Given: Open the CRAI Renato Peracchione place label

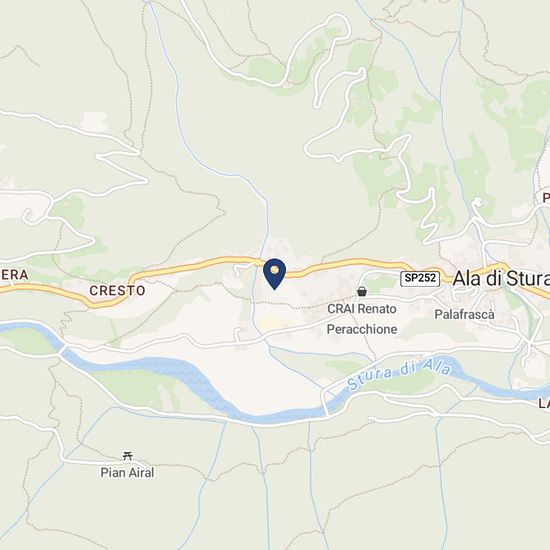Looking at the screenshot, I should click(362, 319).
